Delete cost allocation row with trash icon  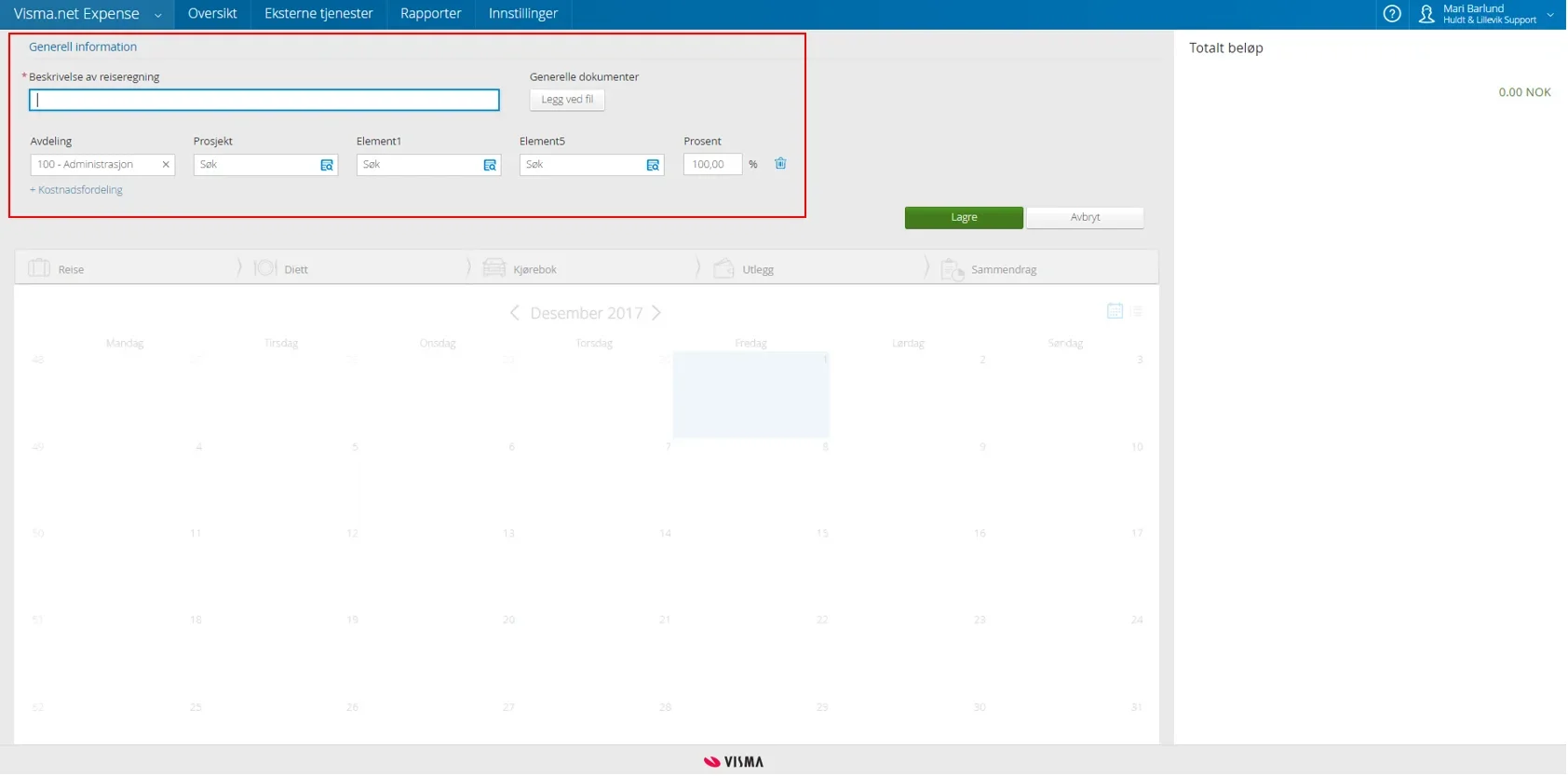[780, 164]
